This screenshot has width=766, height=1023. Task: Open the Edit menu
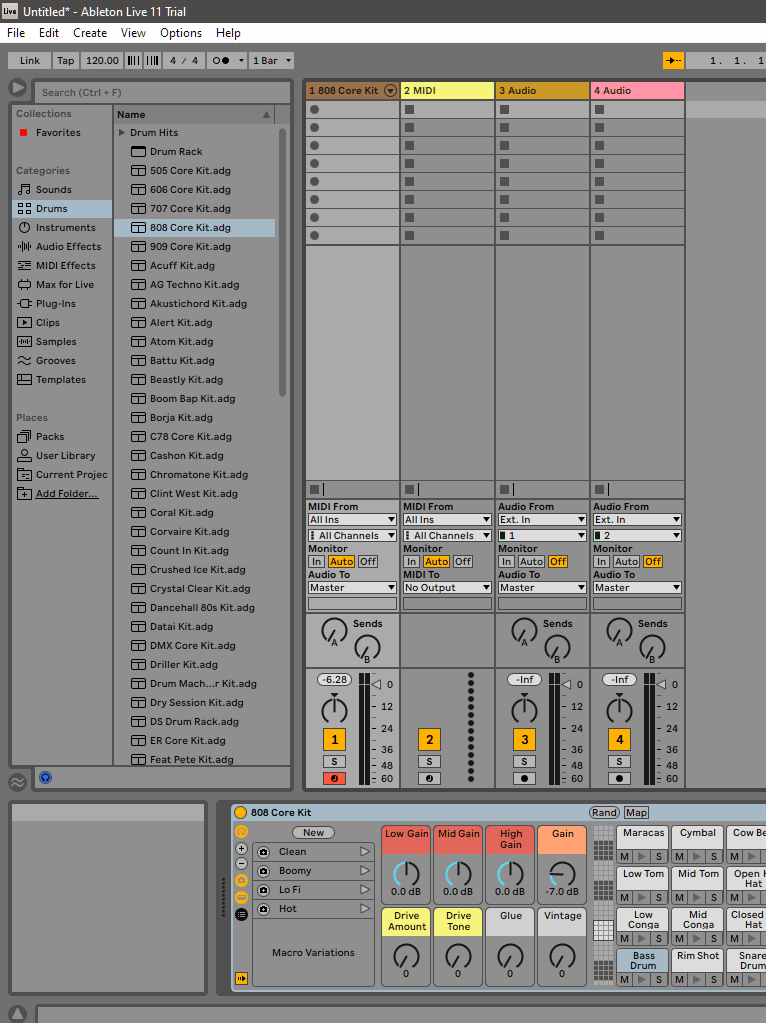[49, 33]
